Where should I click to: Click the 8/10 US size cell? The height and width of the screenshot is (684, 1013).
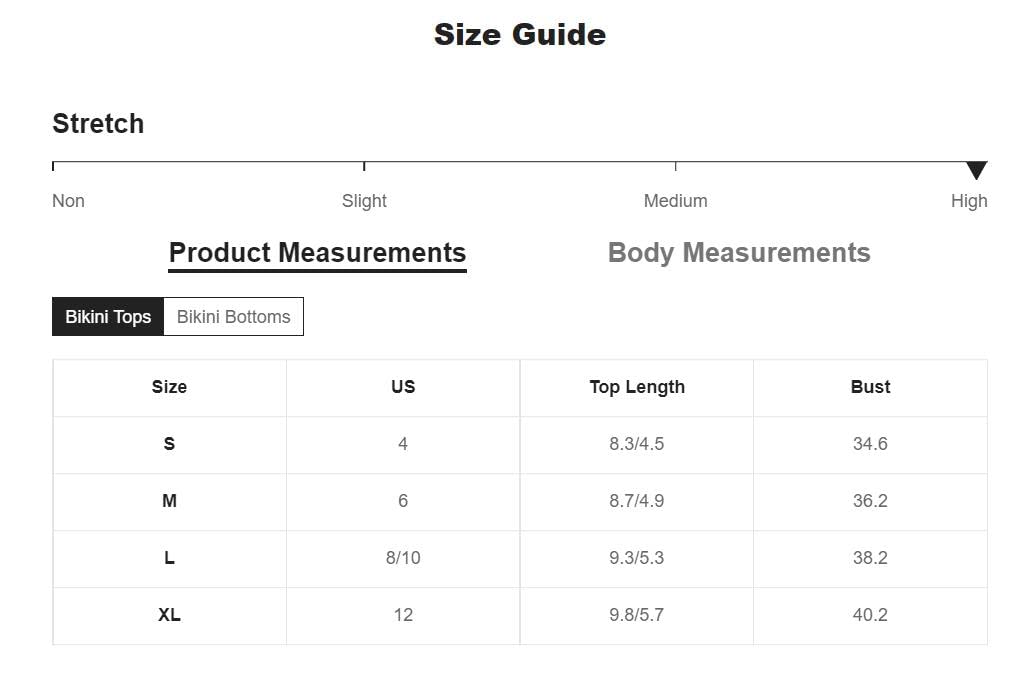(x=403, y=558)
